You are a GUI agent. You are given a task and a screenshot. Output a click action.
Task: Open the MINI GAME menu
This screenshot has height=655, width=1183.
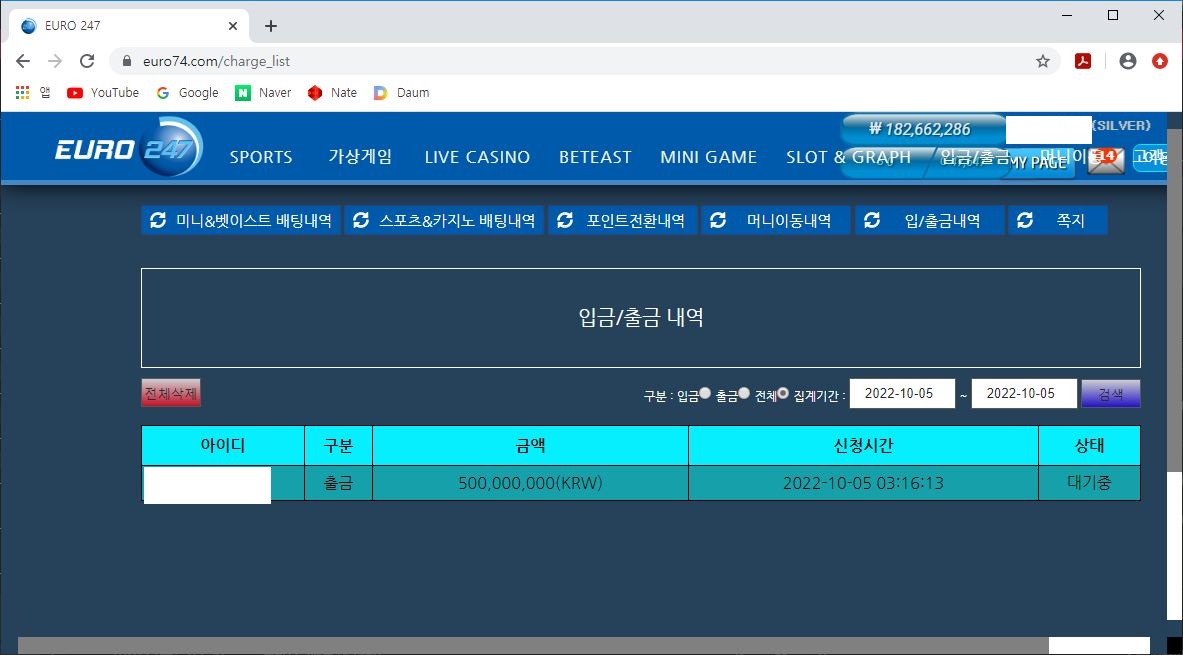708,157
